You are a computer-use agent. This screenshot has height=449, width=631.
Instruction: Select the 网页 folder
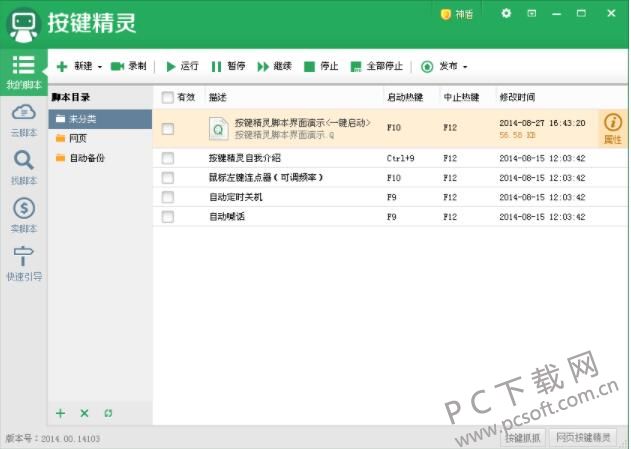100,138
